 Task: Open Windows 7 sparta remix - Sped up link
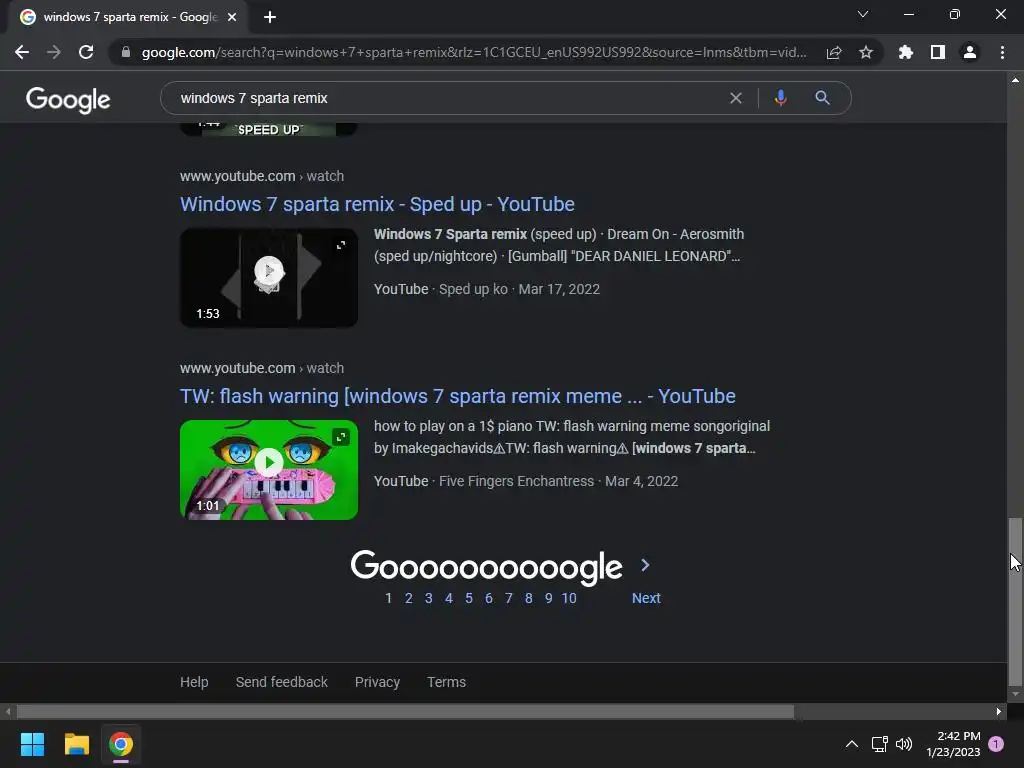(377, 204)
